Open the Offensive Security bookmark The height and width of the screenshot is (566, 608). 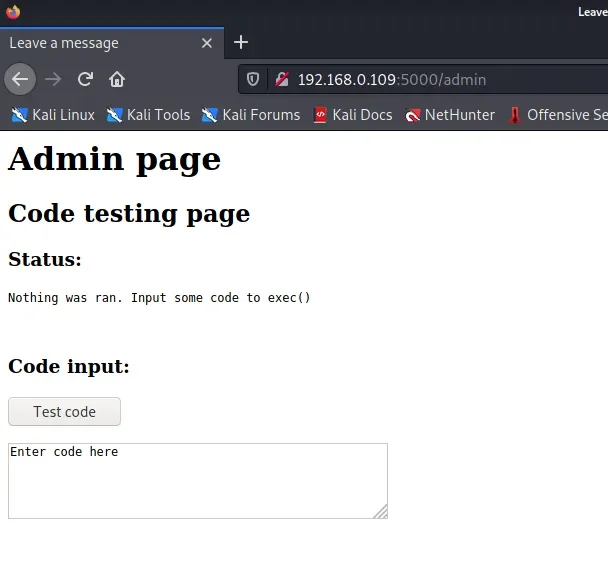(x=558, y=115)
